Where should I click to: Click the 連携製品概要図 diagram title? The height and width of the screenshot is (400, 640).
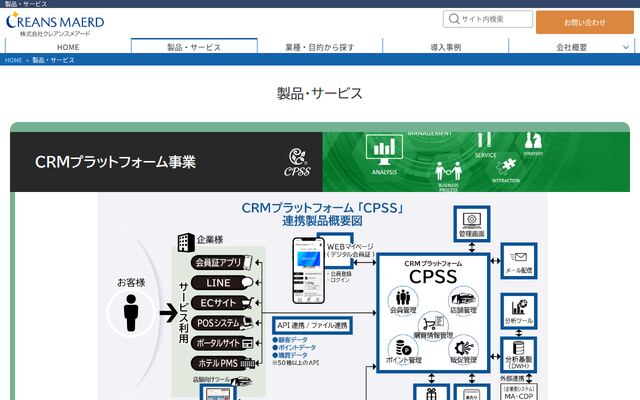coord(322,221)
